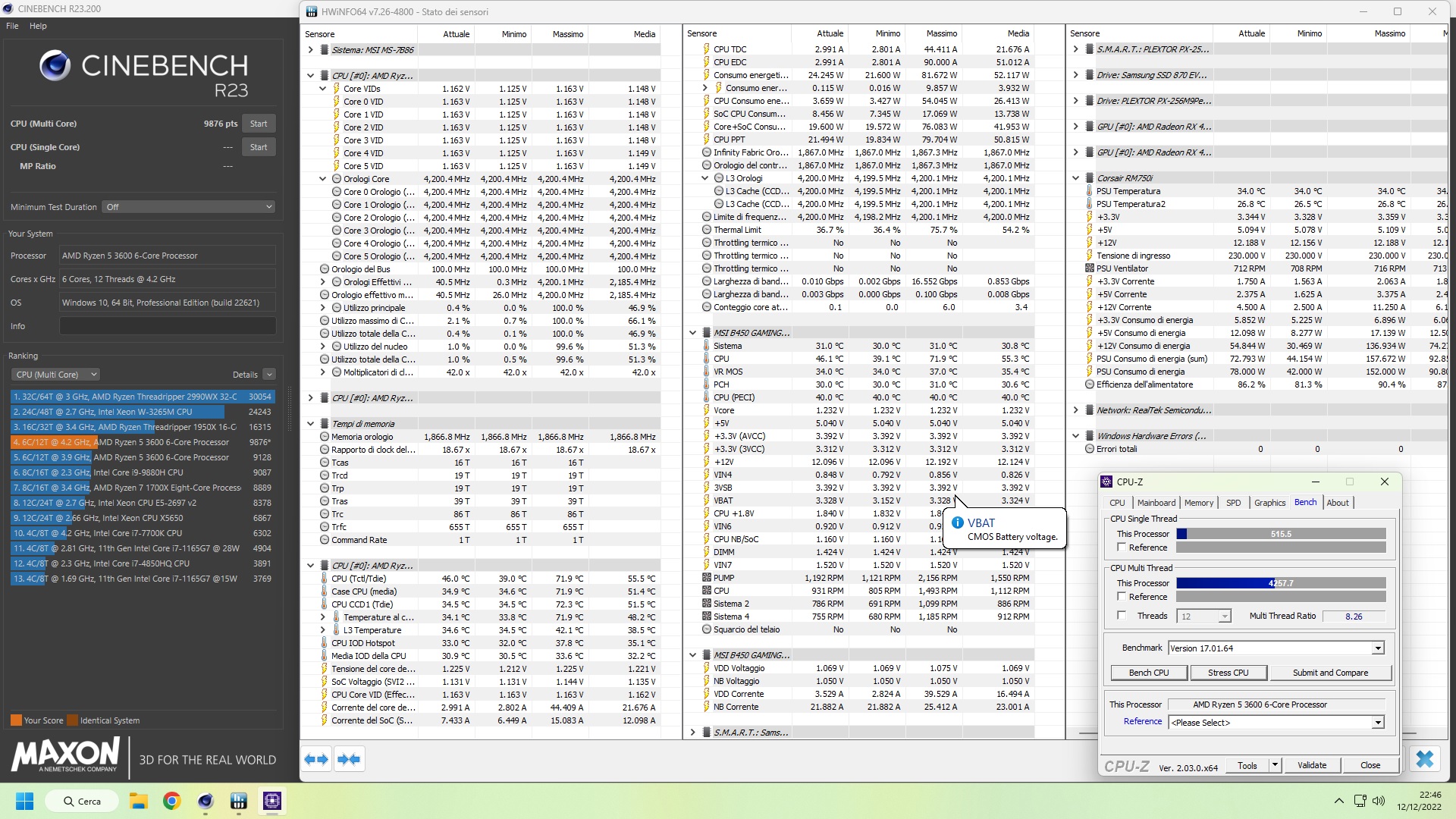Click the lightning icon next to Core 0 VID
The height and width of the screenshot is (819, 1456).
[337, 102]
